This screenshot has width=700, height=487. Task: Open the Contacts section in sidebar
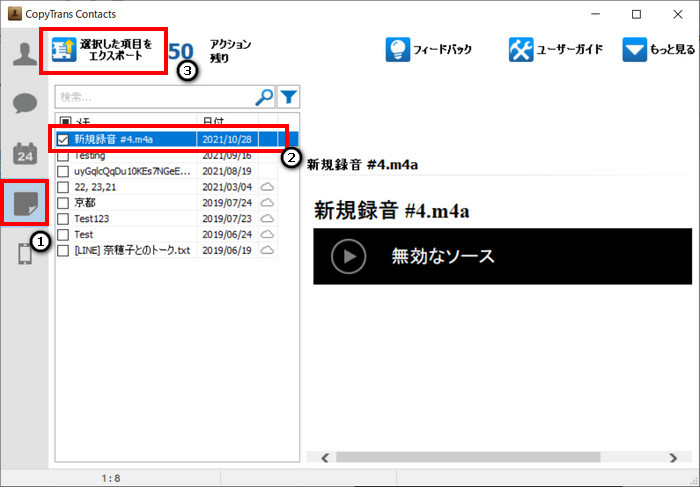(x=25, y=54)
